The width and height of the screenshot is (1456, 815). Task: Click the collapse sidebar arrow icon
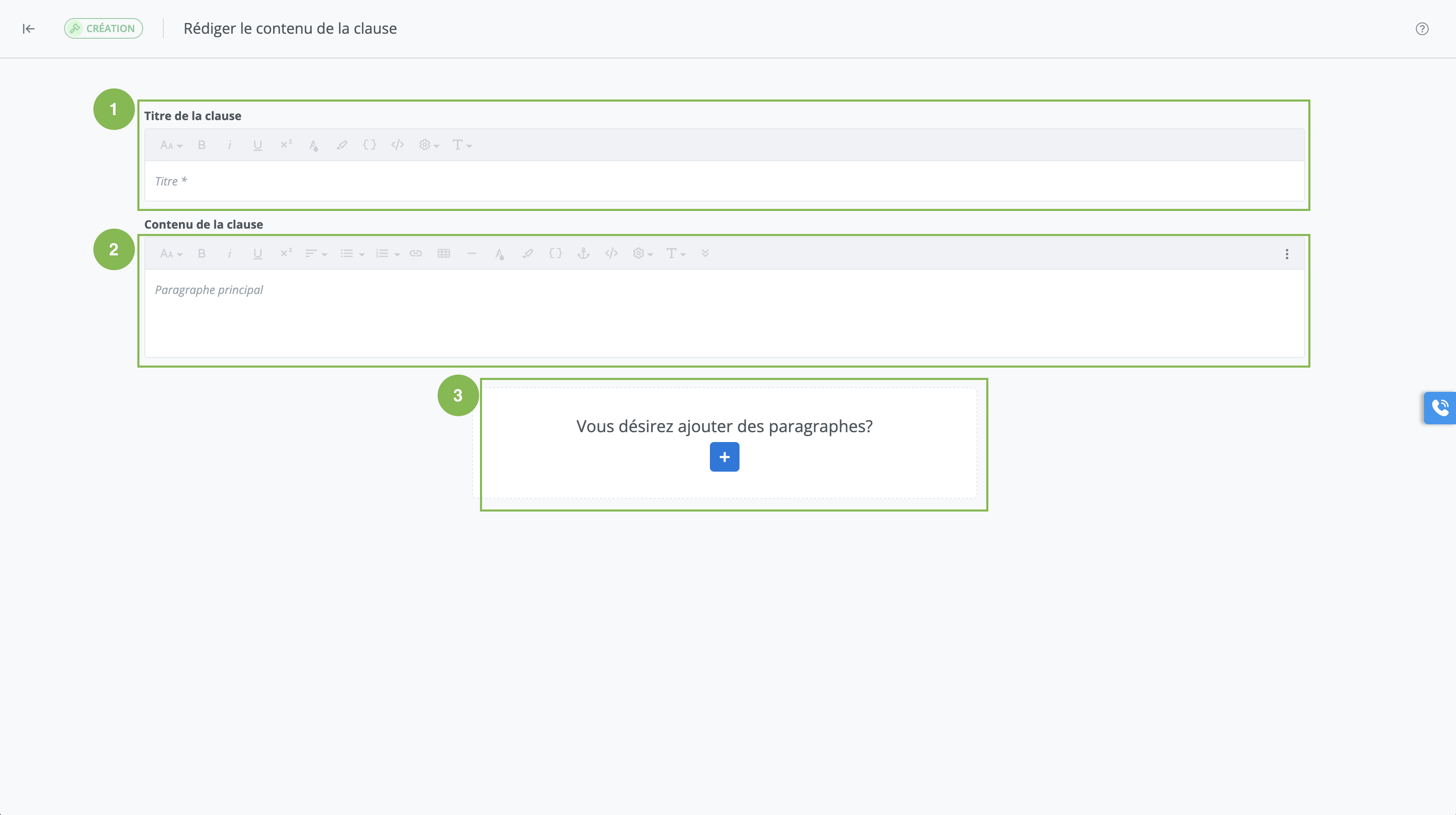(x=28, y=29)
